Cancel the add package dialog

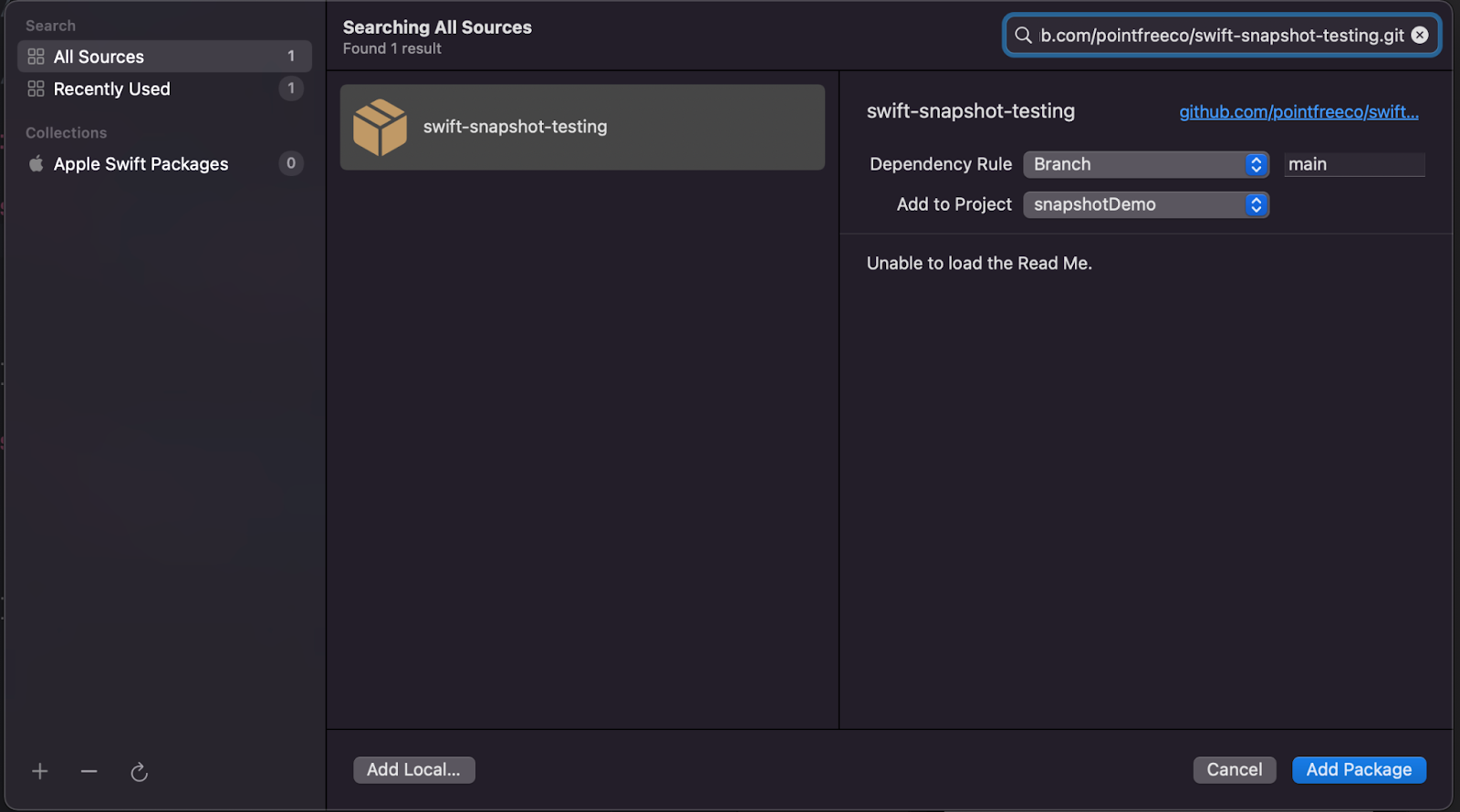(x=1235, y=770)
